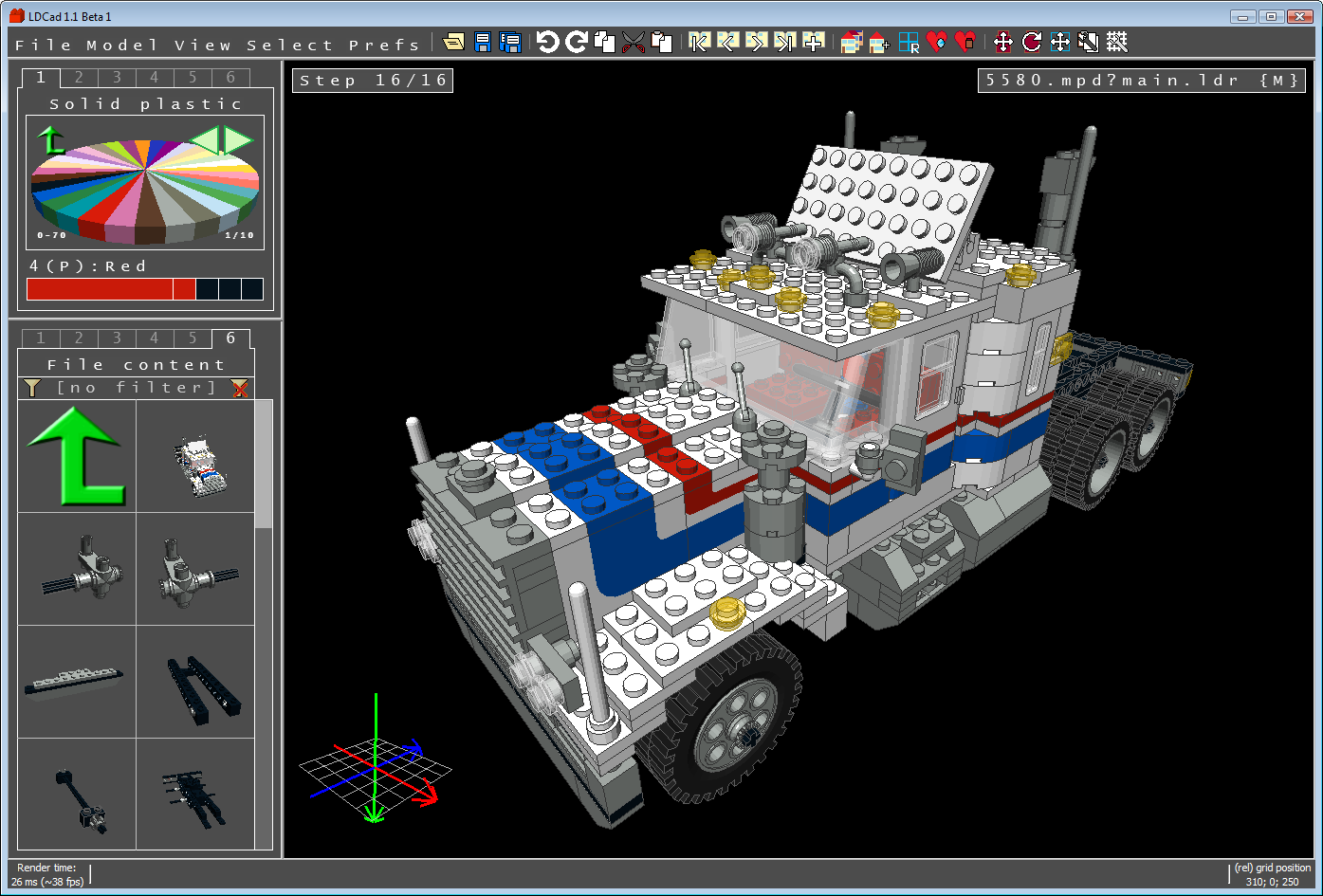This screenshot has width=1323, height=896.
Task: Click the add new step plus icon
Action: coord(813,42)
